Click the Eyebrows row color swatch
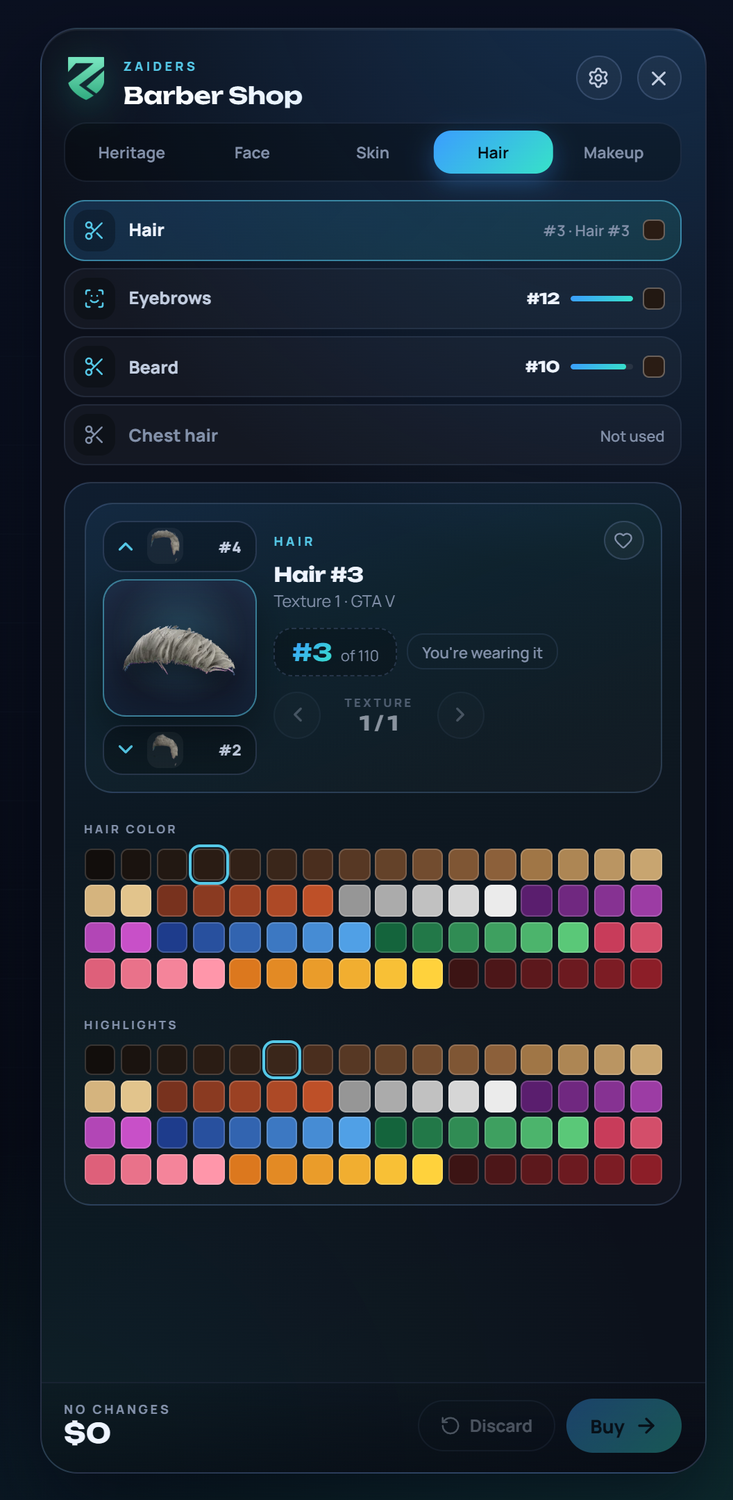This screenshot has height=1500, width=733. 654,298
